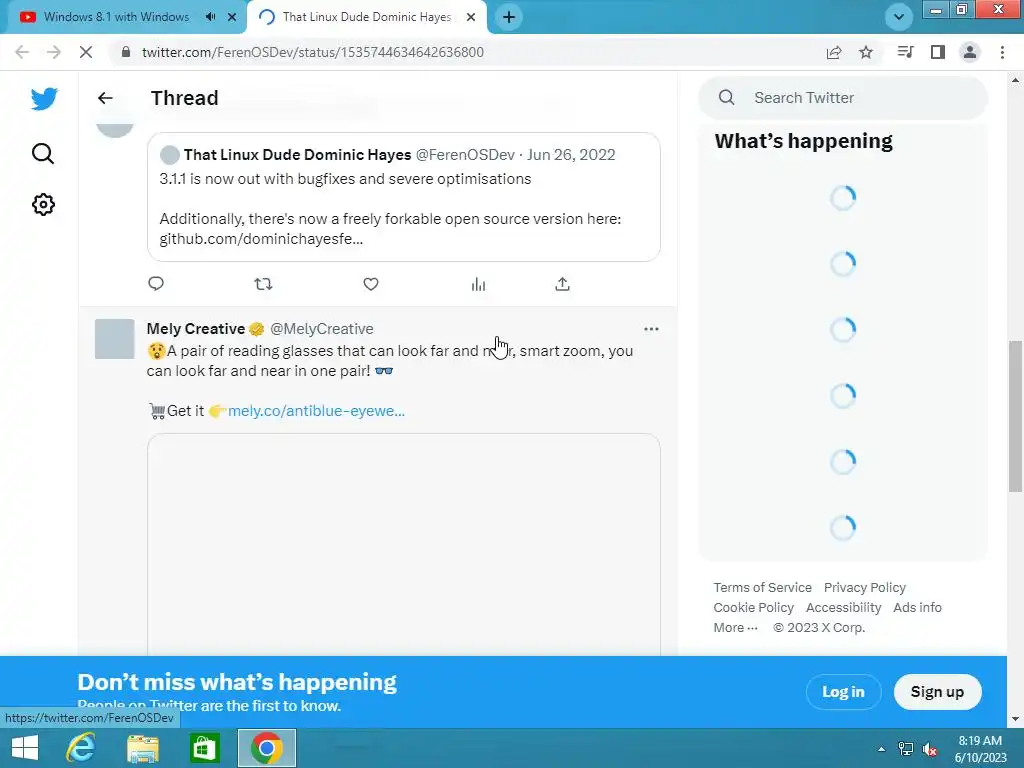Go back using the Thread back arrow
1024x768 pixels.
[105, 98]
